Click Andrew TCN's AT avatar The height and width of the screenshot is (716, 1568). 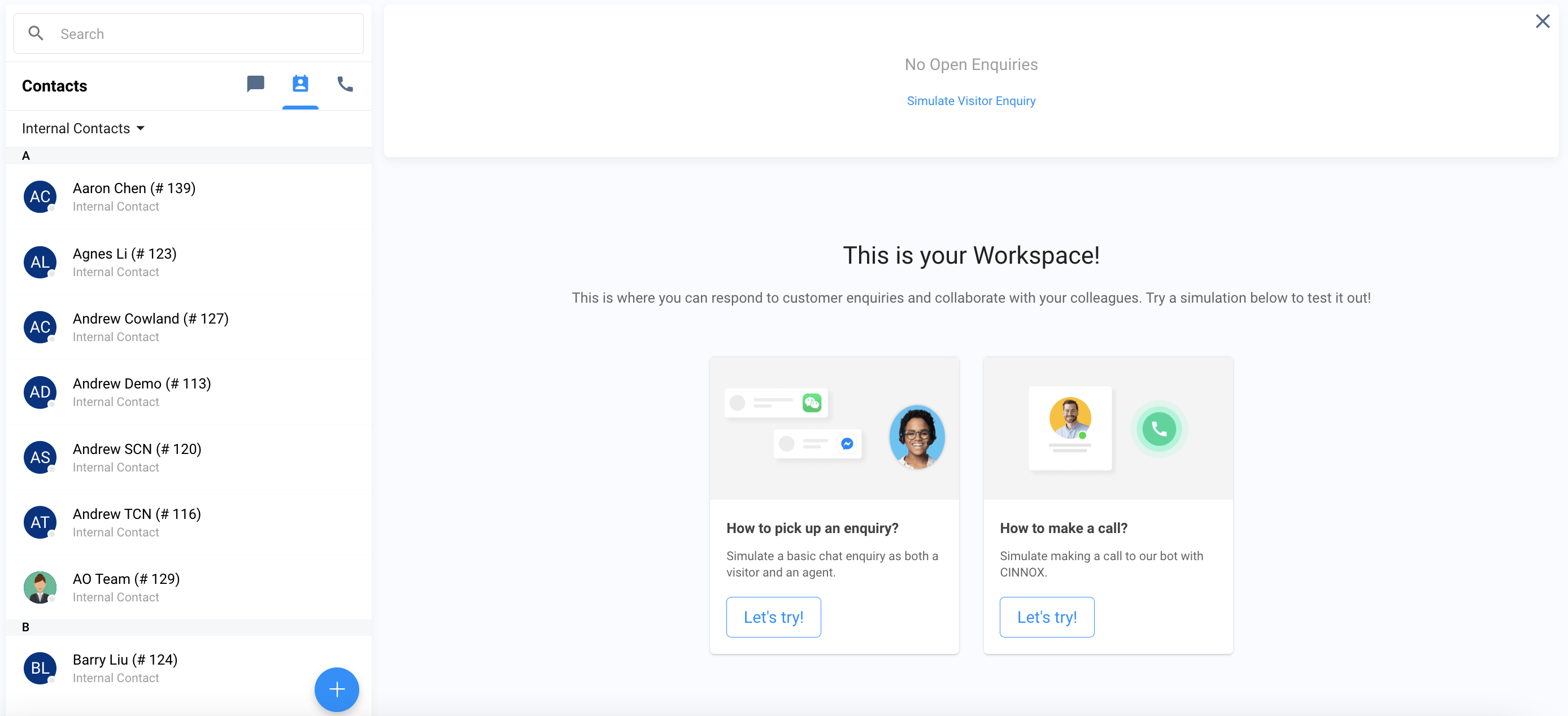(40, 522)
